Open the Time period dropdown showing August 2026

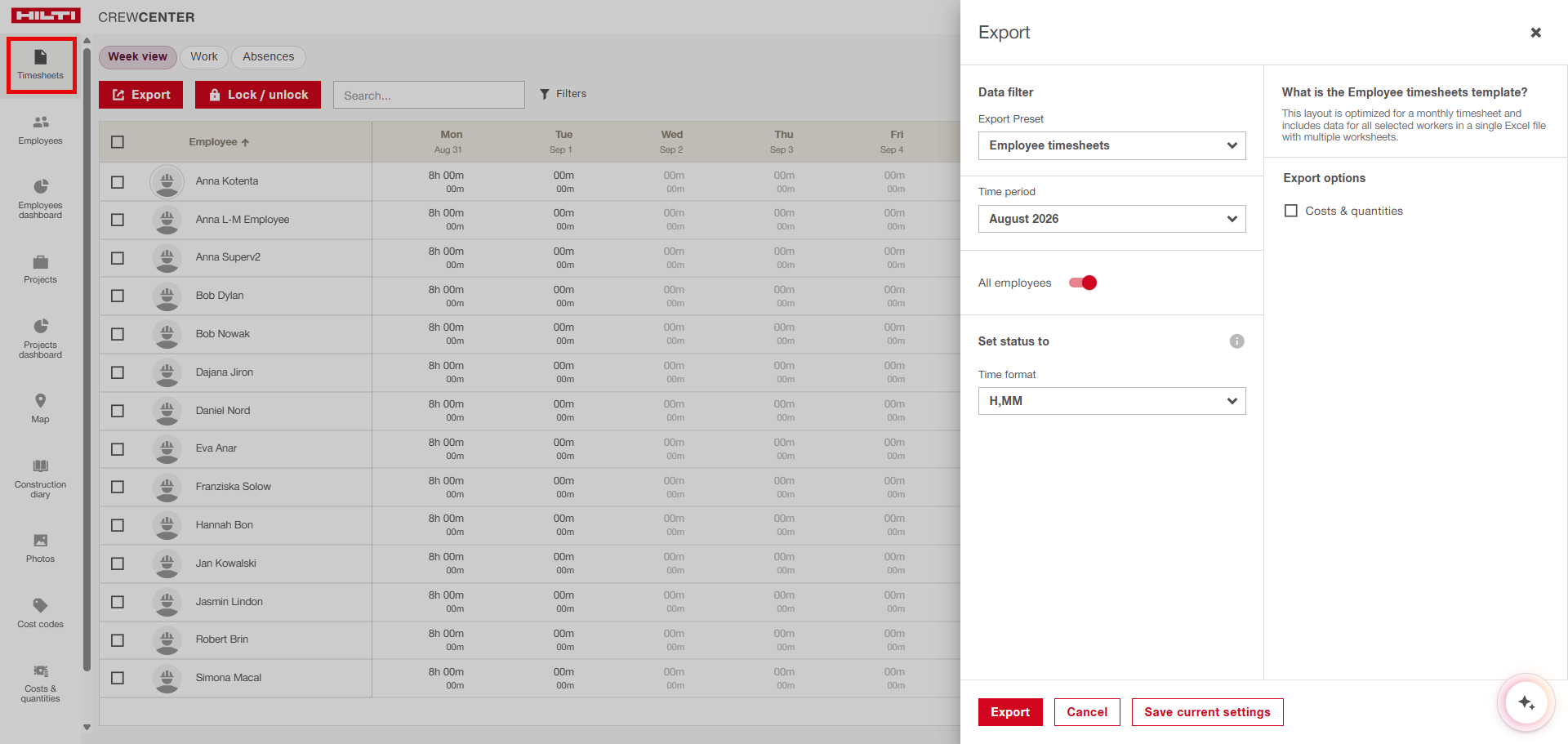(x=1111, y=219)
